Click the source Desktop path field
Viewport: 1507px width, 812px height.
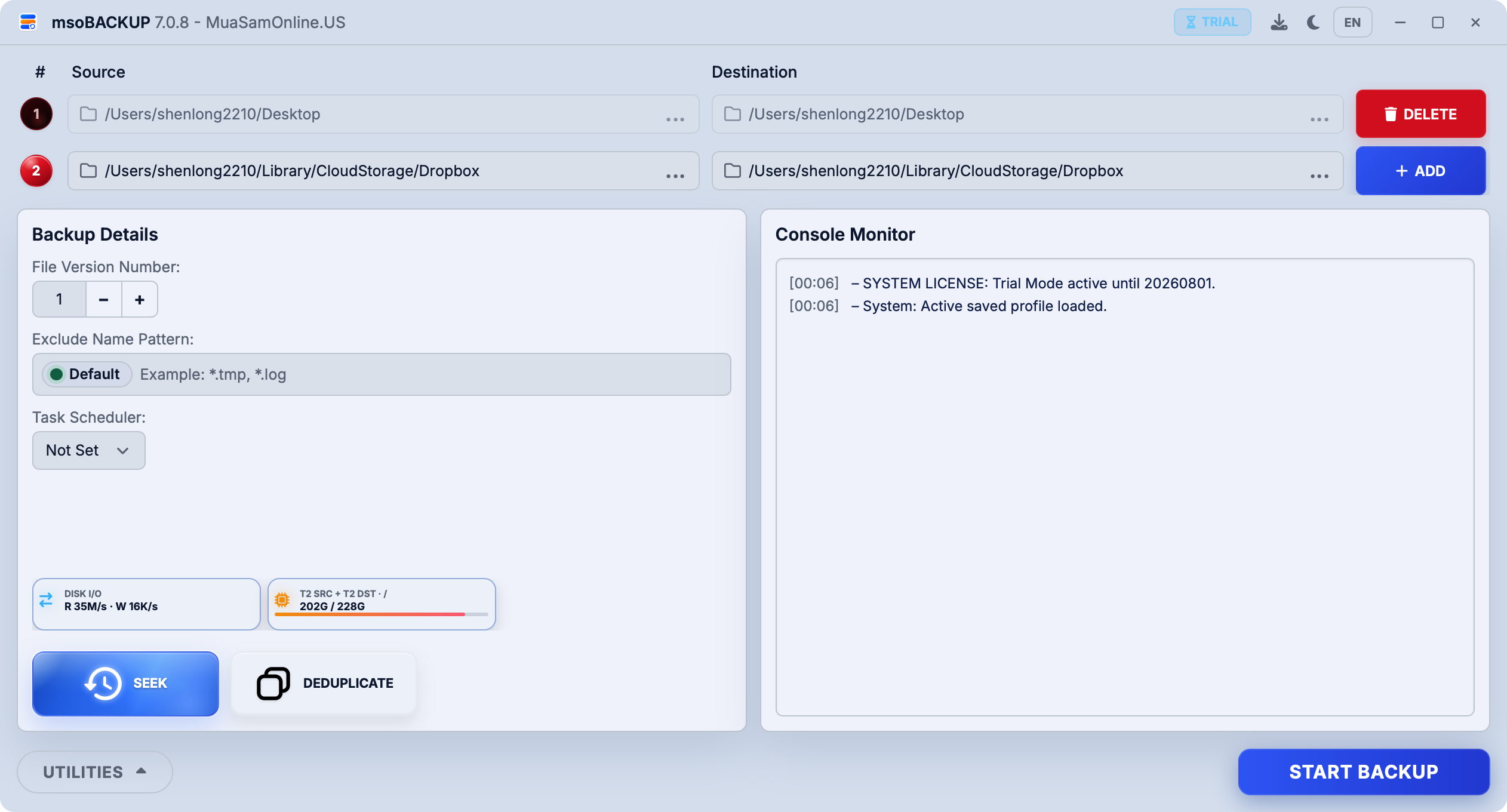pyautogui.click(x=383, y=113)
